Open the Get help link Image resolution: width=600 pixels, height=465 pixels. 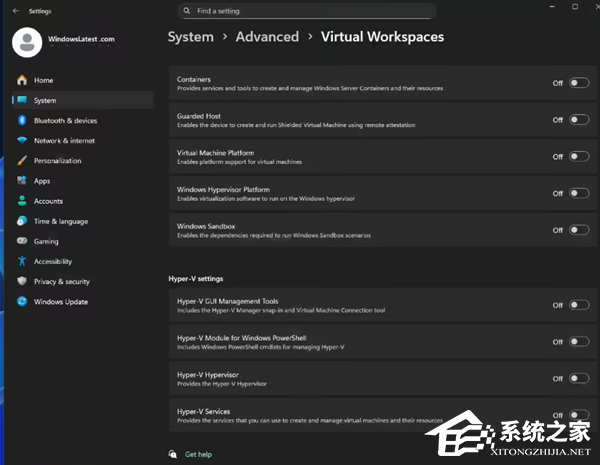pyautogui.click(x=198, y=454)
